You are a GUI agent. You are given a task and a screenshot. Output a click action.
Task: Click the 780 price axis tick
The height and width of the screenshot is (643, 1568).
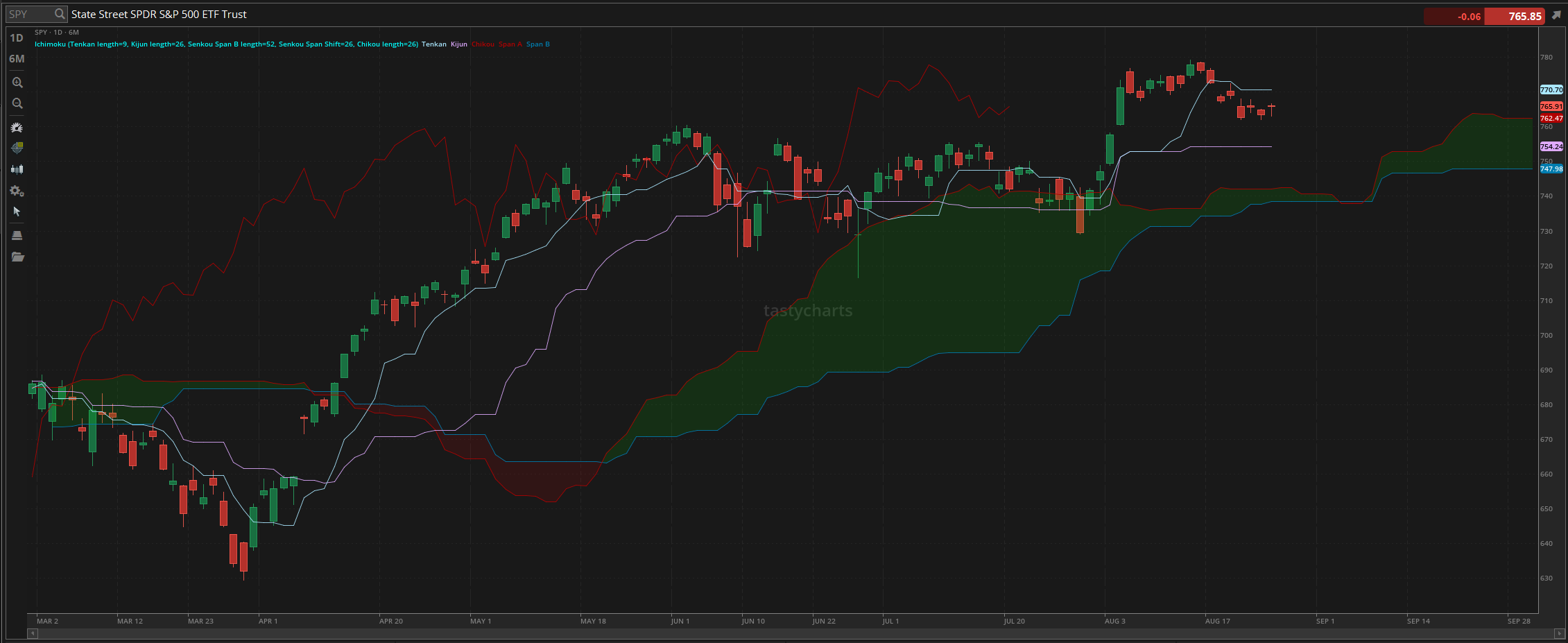click(1547, 58)
